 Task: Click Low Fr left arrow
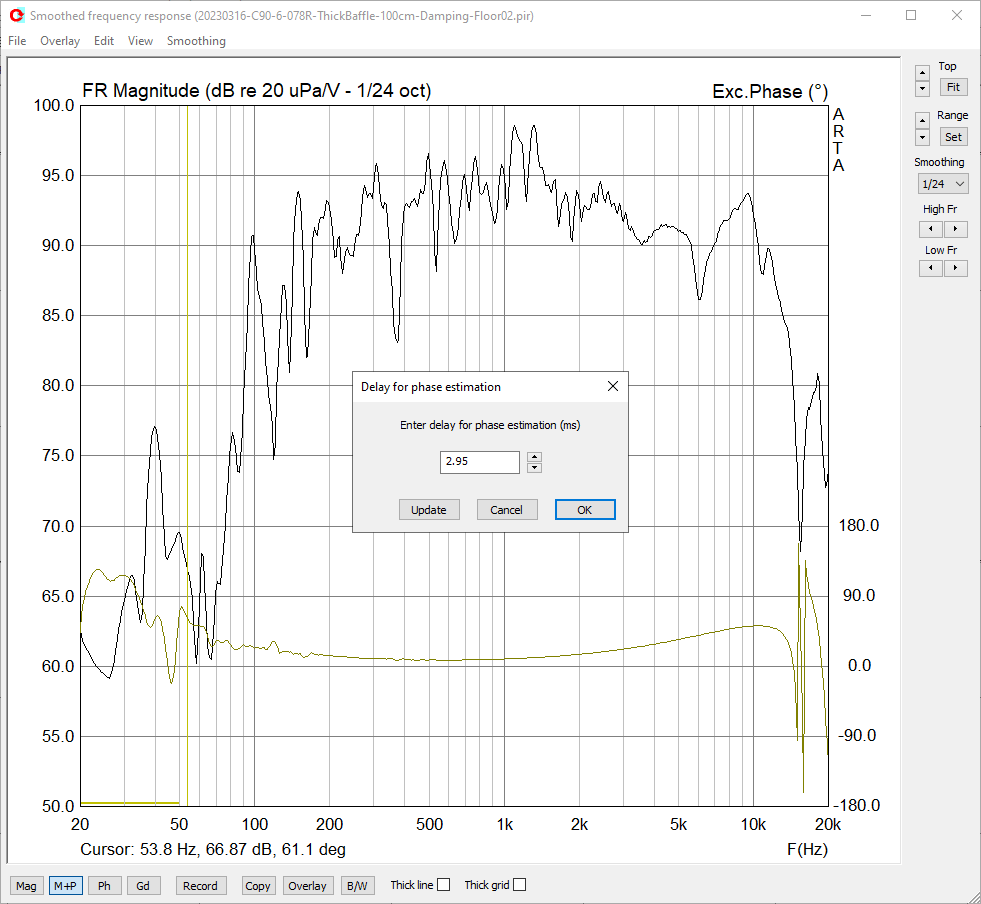click(930, 268)
